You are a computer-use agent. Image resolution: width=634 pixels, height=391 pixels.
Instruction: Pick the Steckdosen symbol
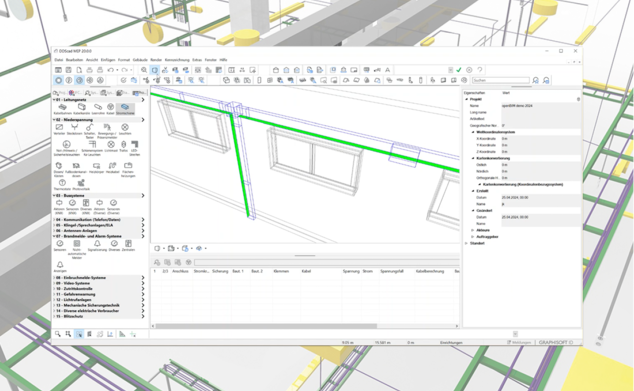click(74, 127)
